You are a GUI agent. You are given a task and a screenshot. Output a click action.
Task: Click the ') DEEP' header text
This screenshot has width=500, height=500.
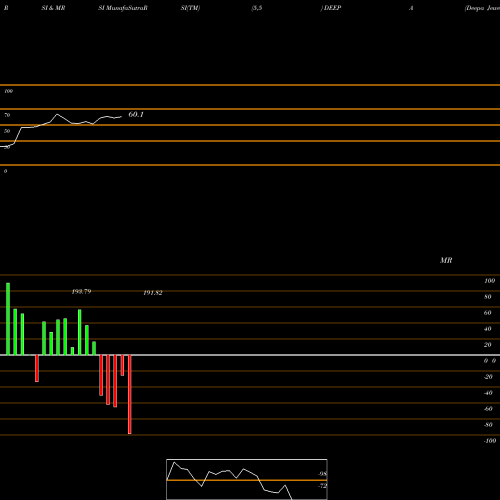coord(331,8)
